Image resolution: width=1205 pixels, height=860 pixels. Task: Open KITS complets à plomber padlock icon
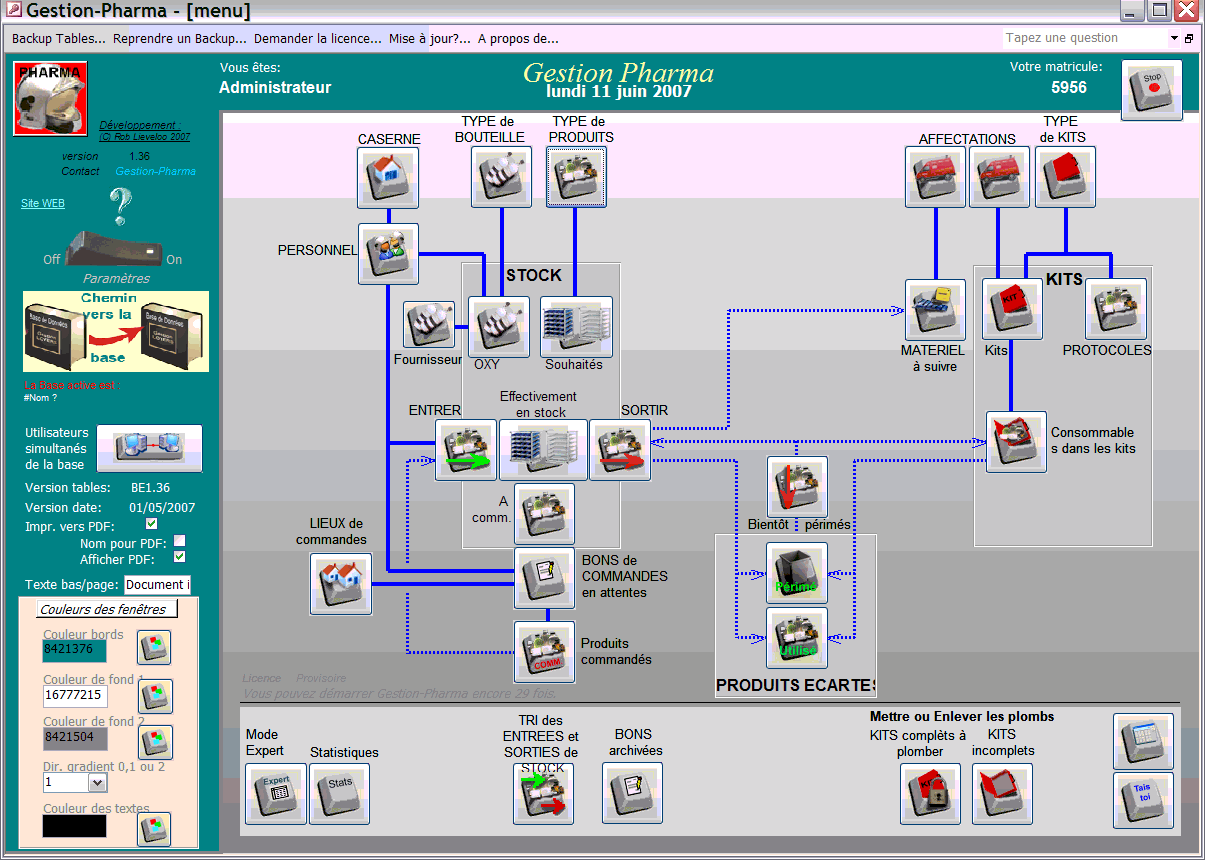[x=930, y=794]
